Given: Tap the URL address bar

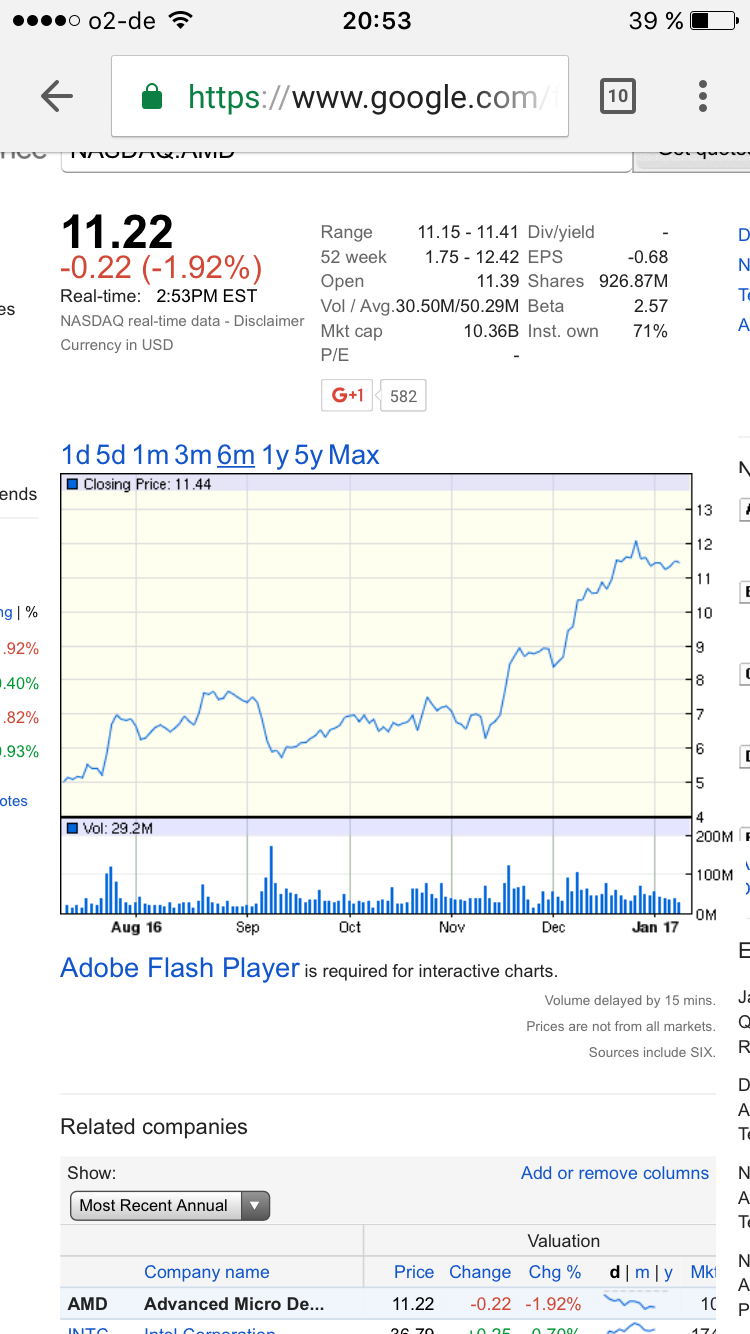Looking at the screenshot, I should (360, 97).
